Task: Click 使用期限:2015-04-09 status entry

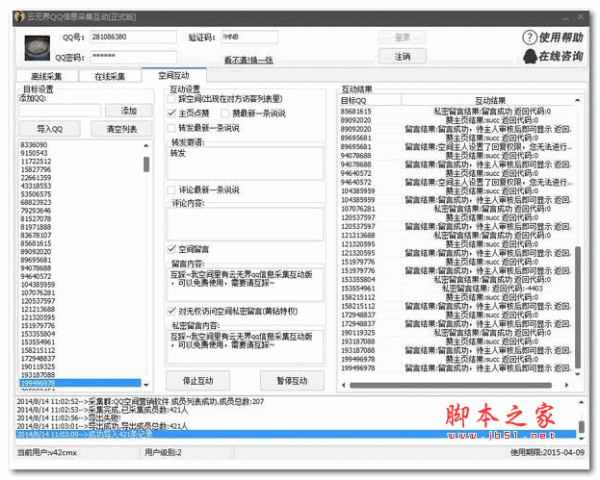Action: pos(547,453)
